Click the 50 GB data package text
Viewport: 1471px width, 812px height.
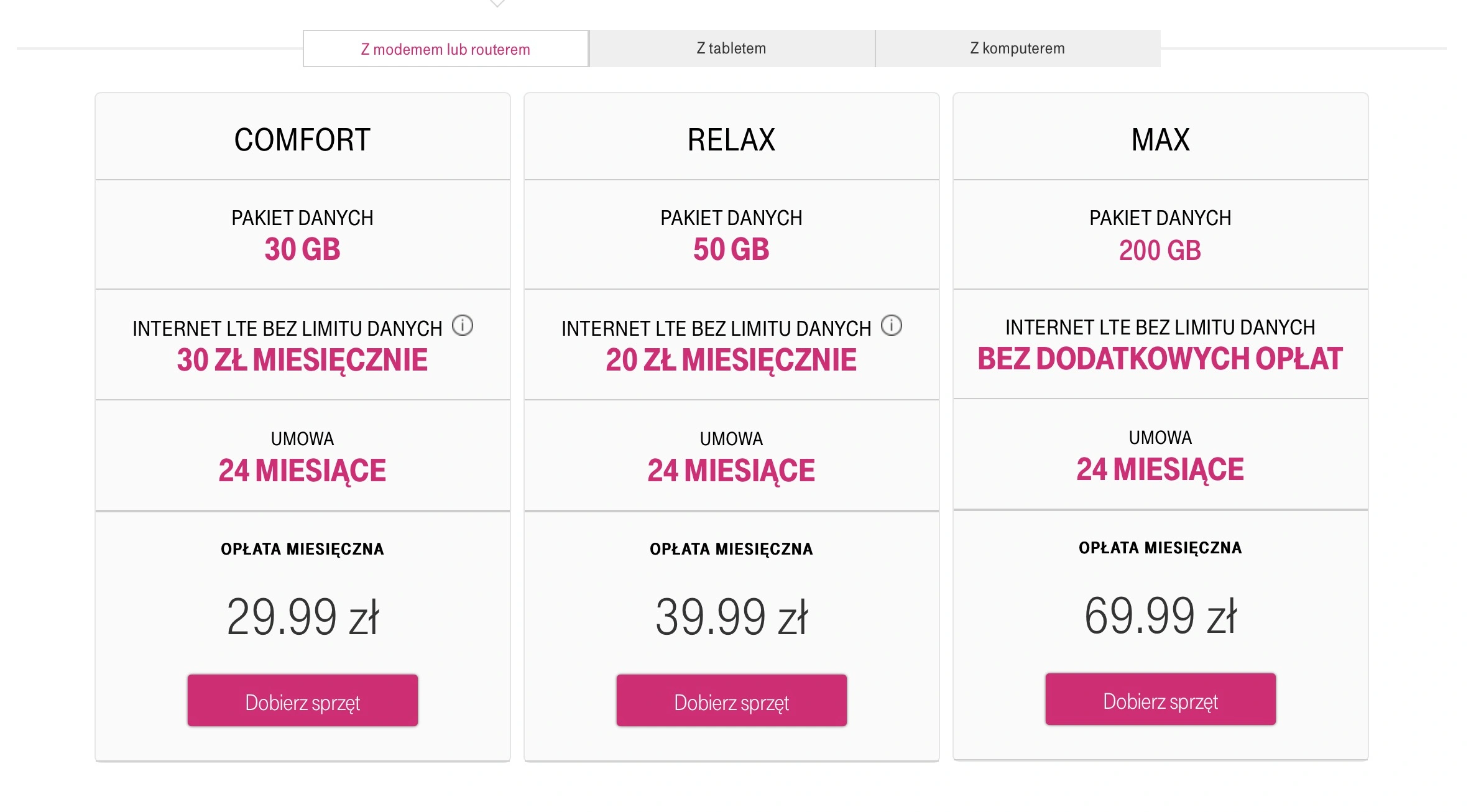coord(732,249)
